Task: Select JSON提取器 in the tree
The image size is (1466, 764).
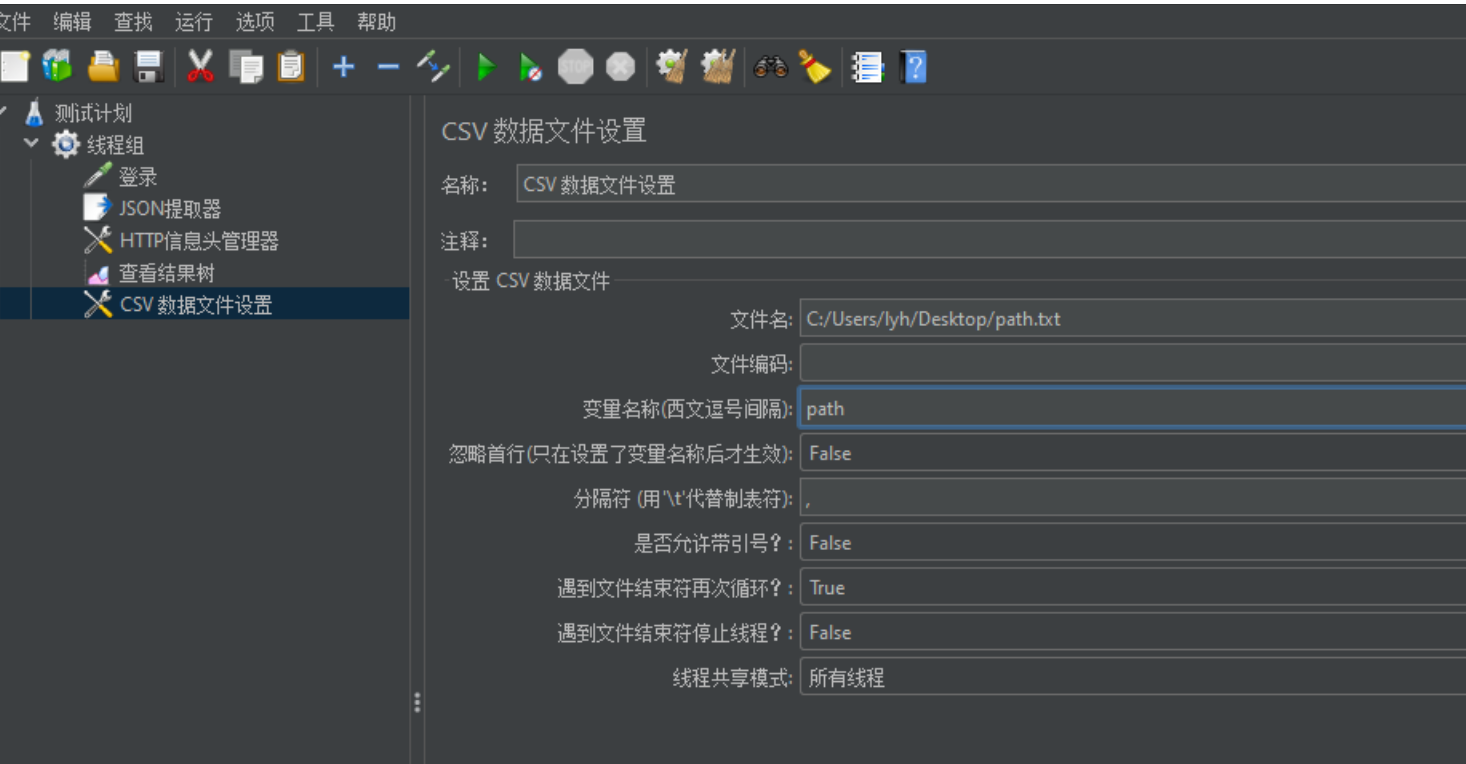Action: (x=170, y=209)
